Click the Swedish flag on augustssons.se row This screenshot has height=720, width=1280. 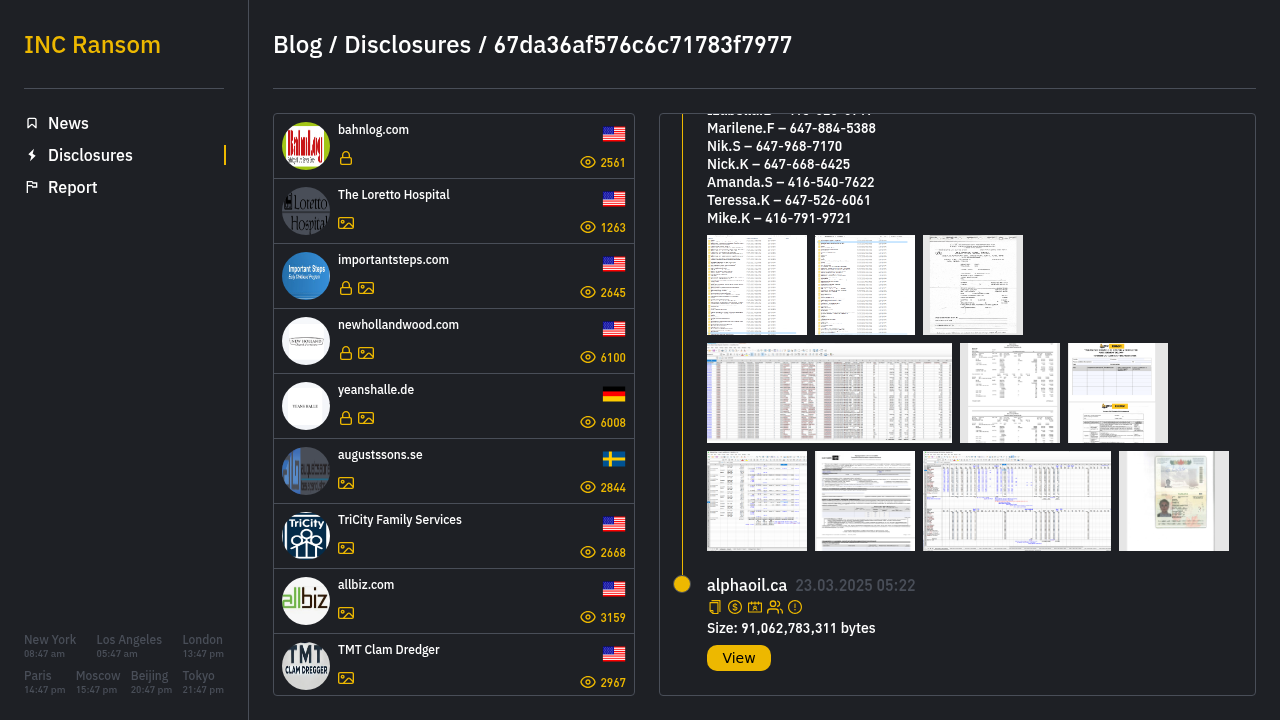(614, 459)
